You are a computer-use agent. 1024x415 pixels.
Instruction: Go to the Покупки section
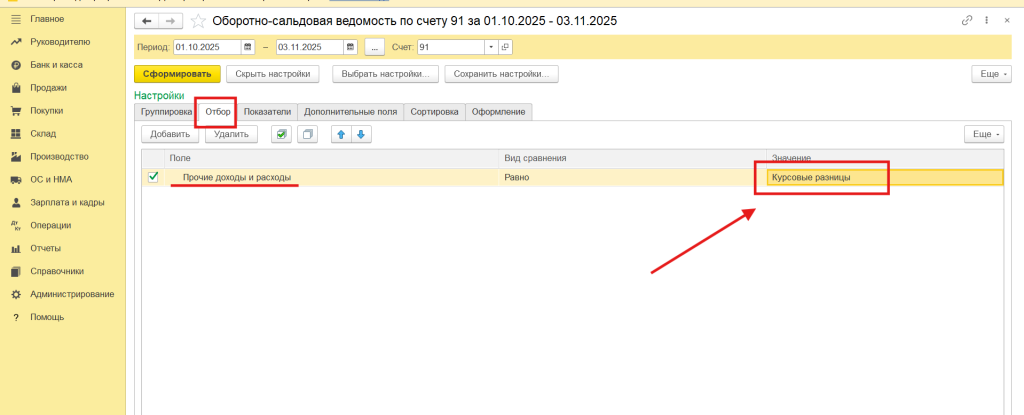(46, 110)
